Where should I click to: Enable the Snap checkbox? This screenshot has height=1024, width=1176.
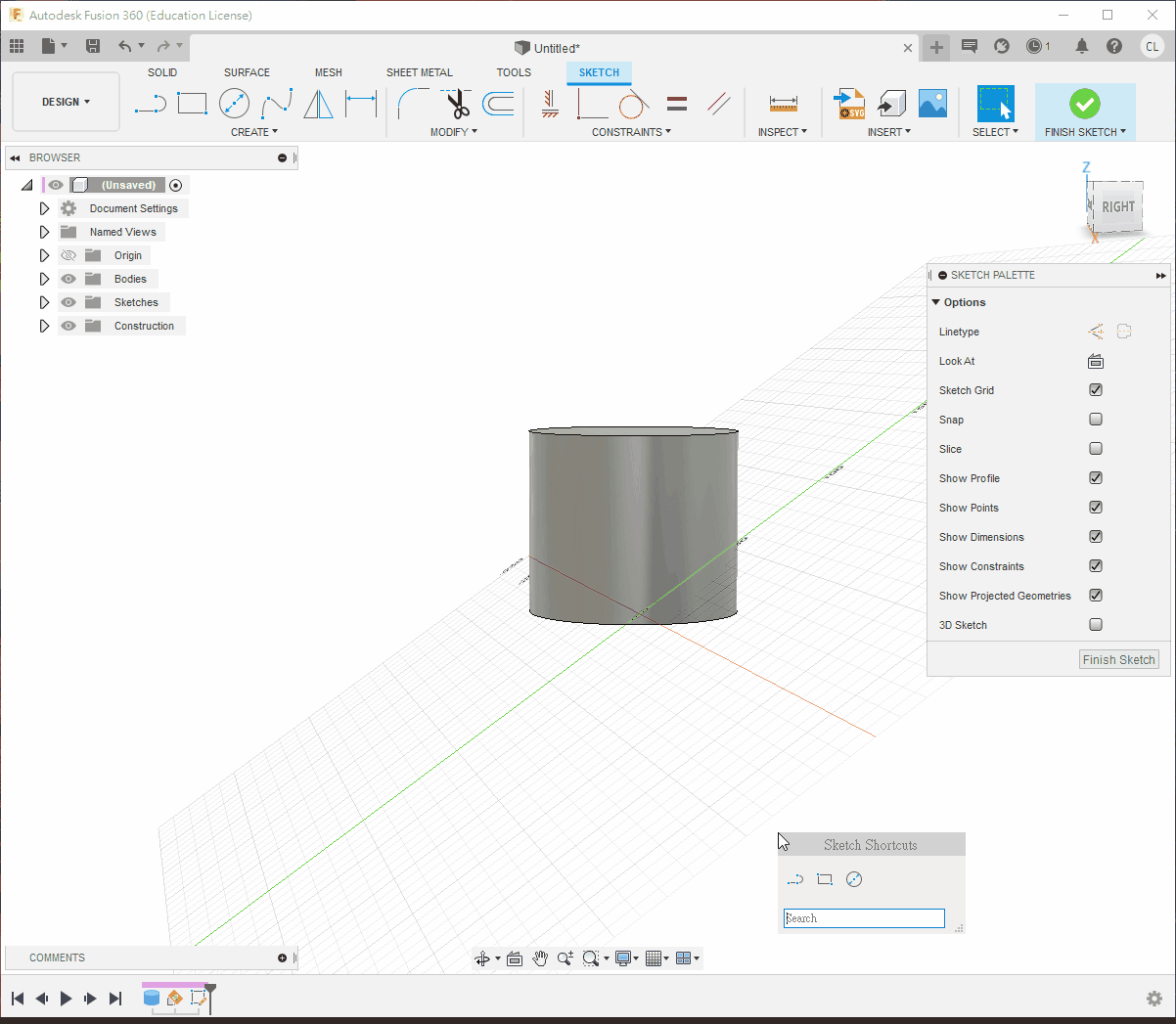pos(1096,420)
